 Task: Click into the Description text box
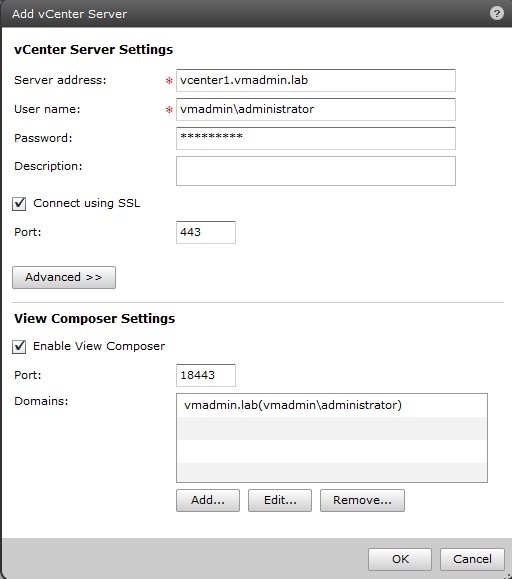pos(316,171)
